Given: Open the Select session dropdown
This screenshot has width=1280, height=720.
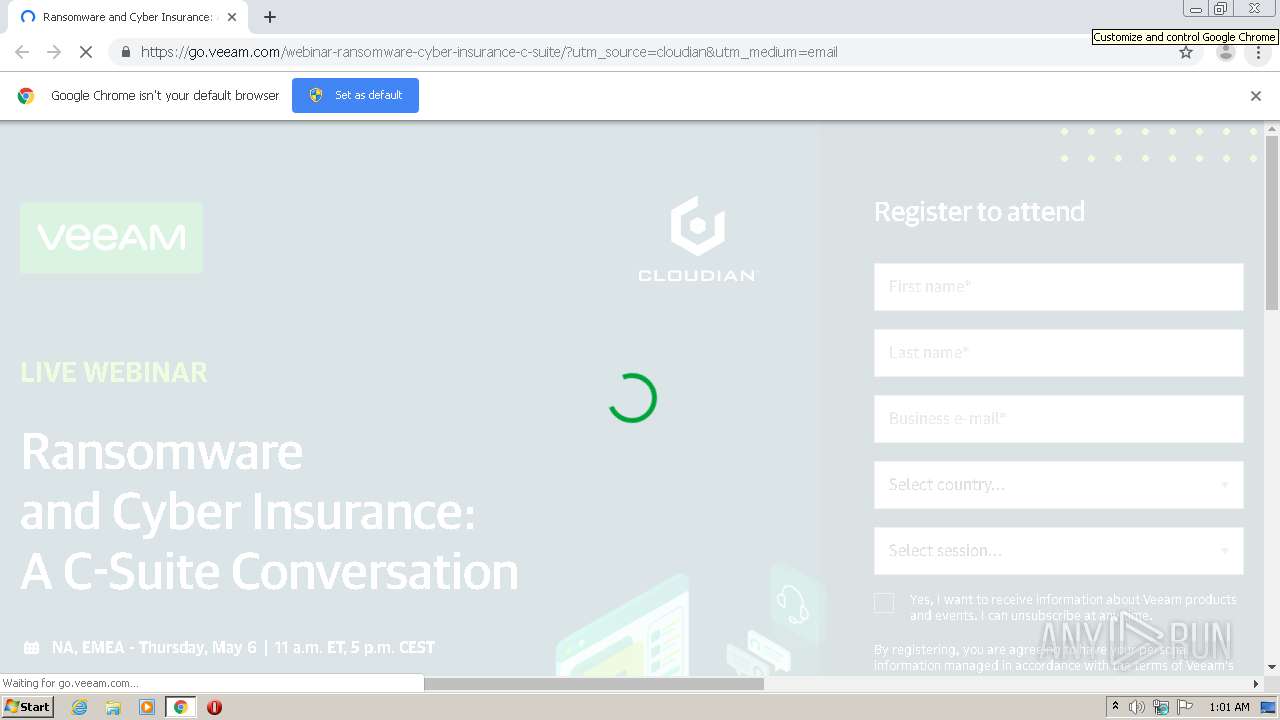Looking at the screenshot, I should (1058, 551).
